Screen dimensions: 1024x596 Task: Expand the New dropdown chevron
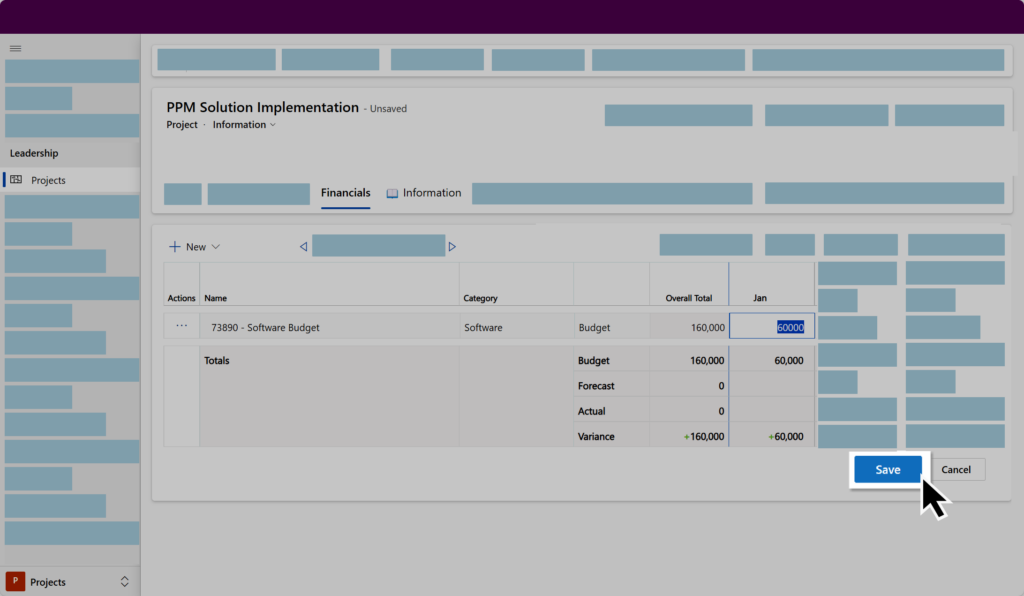pos(216,247)
